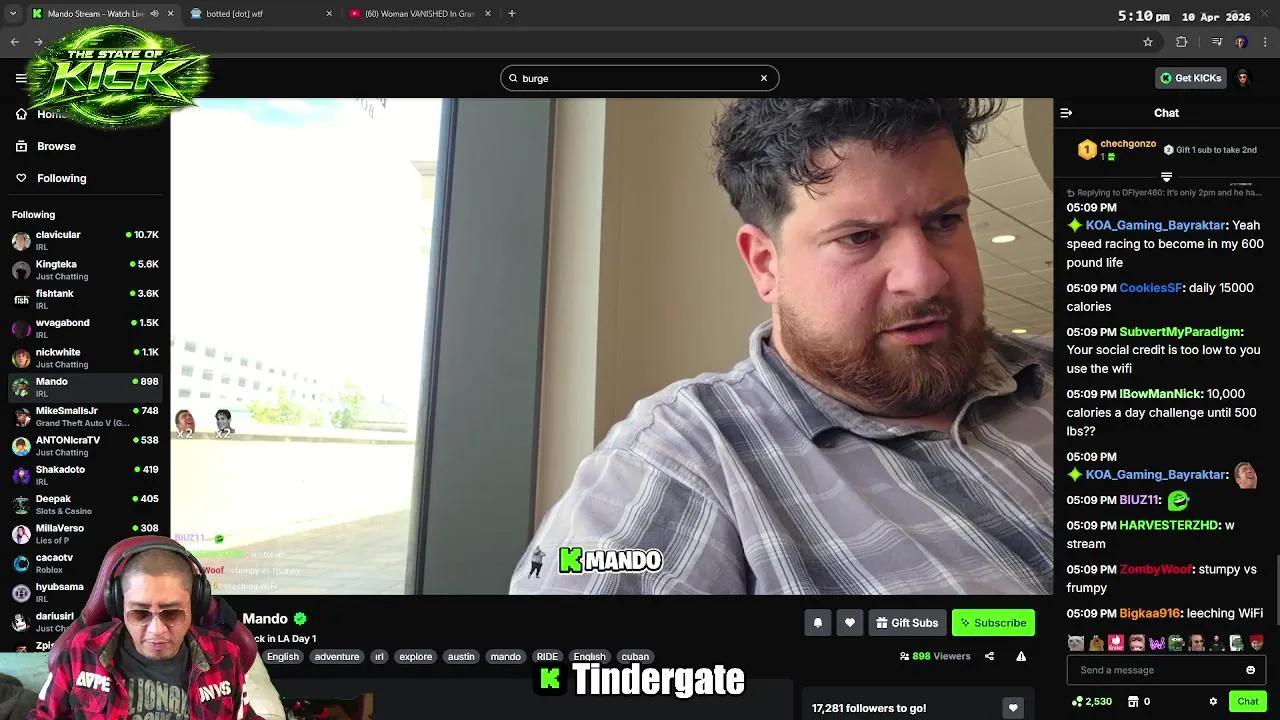
Task: Collapse the chat panel with the arrow icon
Action: click(1066, 113)
